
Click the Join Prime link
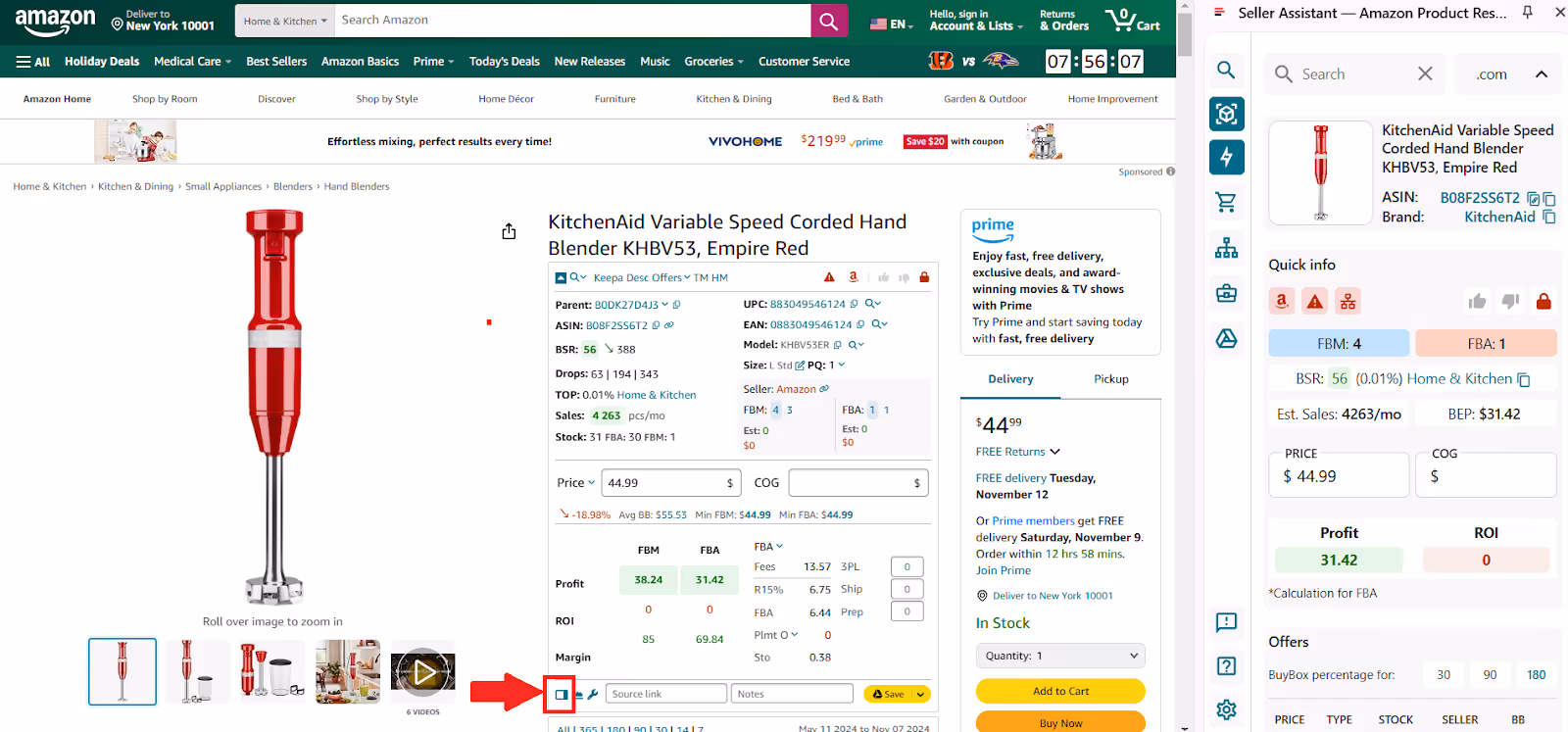(x=1004, y=570)
